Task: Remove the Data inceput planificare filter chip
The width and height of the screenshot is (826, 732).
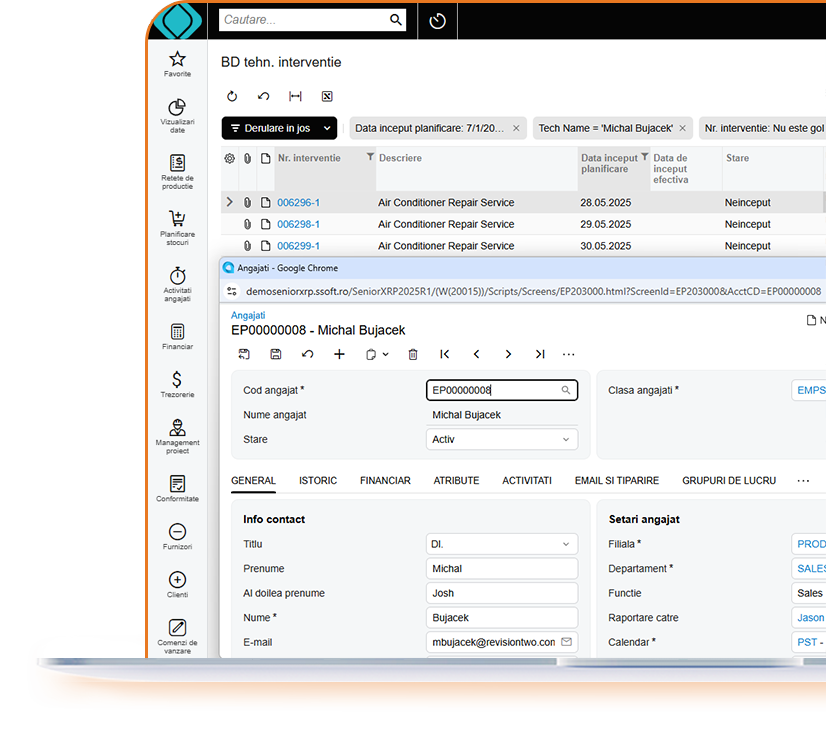Action: pyautogui.click(x=516, y=128)
